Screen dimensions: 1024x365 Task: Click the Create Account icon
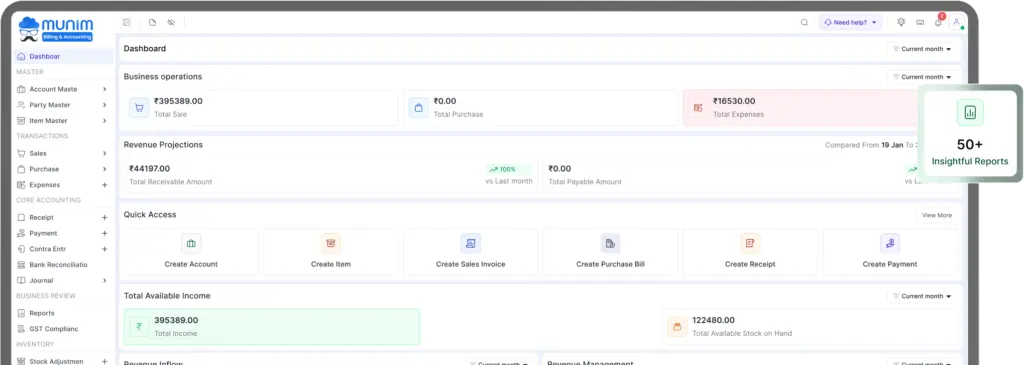tap(191, 244)
